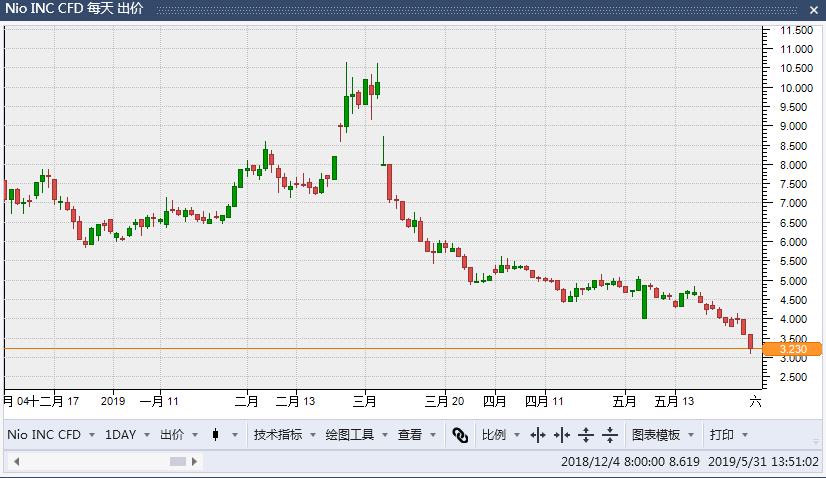This screenshot has width=826, height=478.
Task: Click the chain link chart-linking icon
Action: click(460, 435)
